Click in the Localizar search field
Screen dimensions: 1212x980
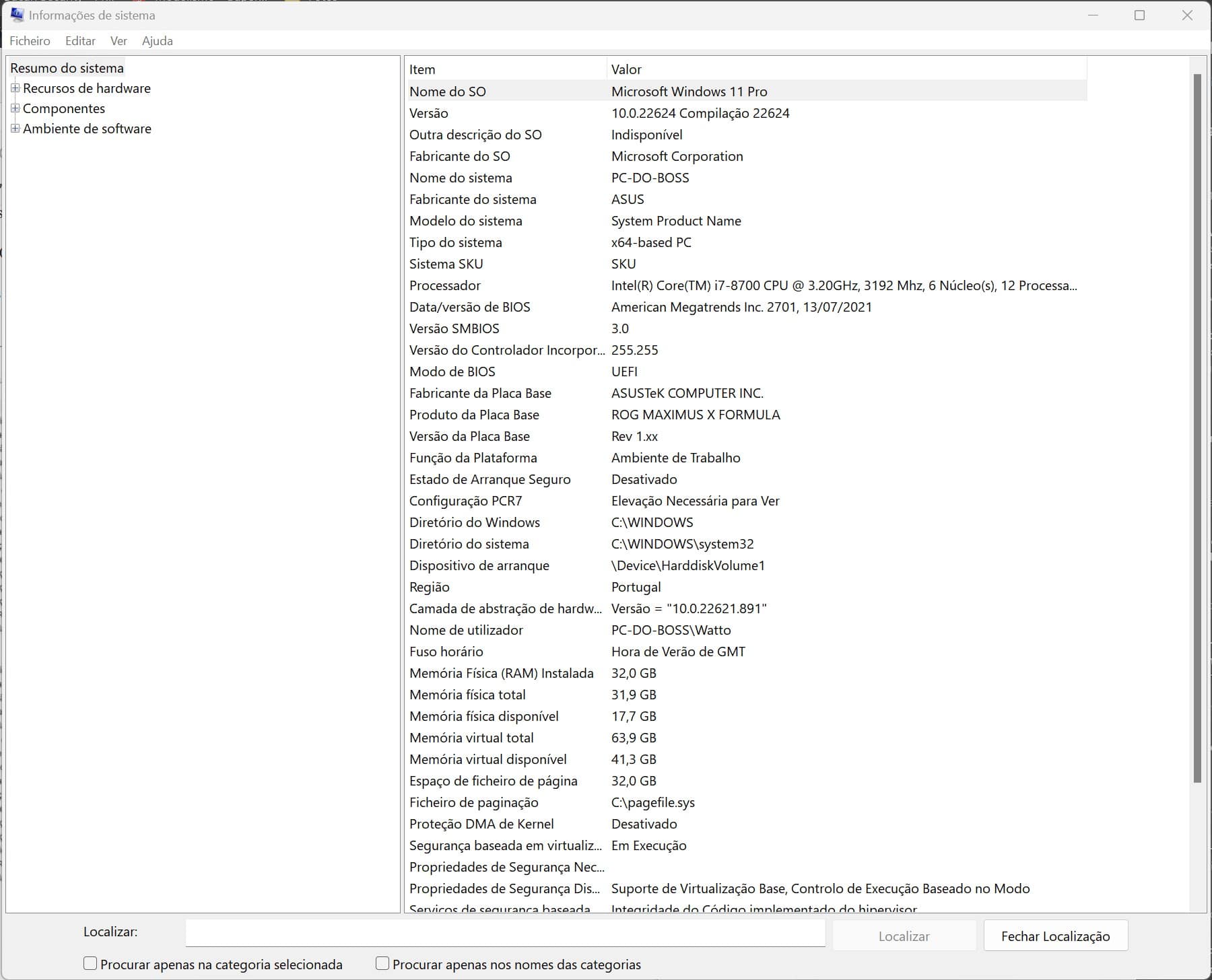(x=505, y=932)
